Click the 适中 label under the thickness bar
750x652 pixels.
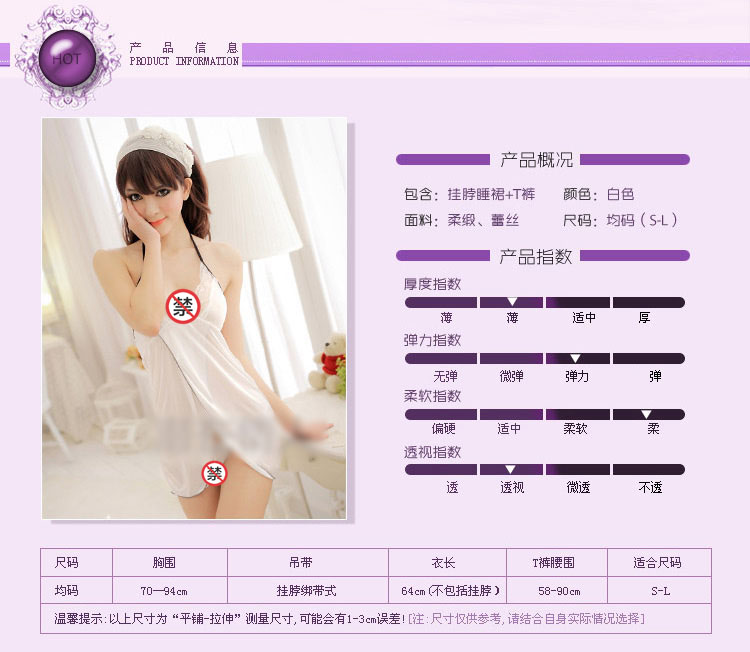(584, 318)
